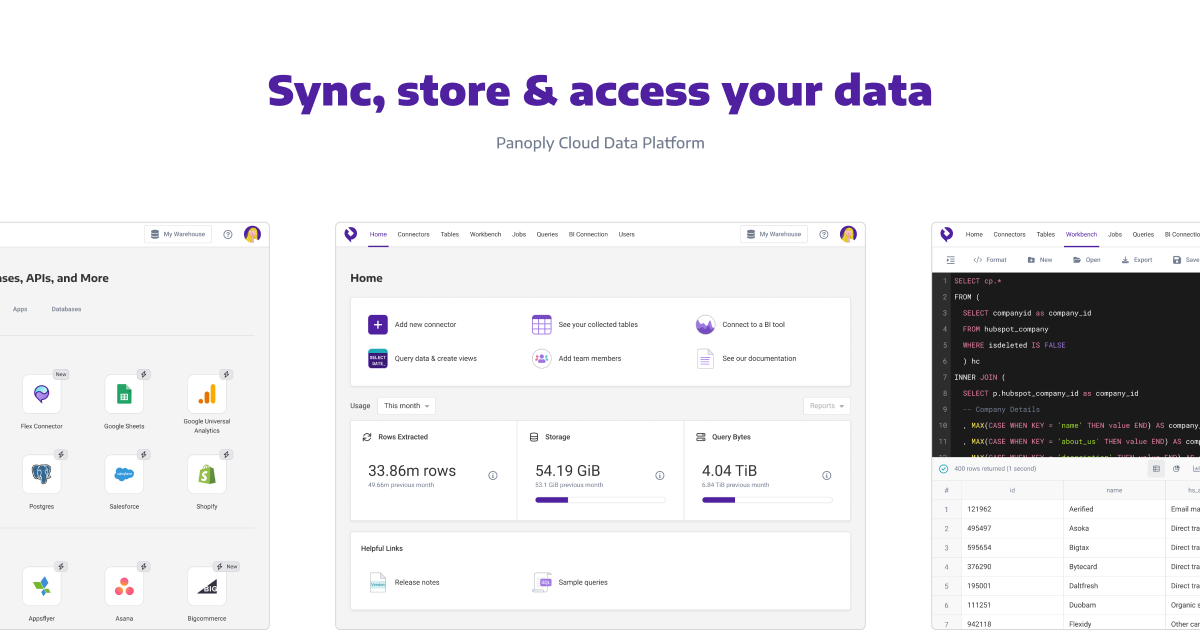
Task: Choose the Salesforce connector icon
Action: (x=124, y=474)
